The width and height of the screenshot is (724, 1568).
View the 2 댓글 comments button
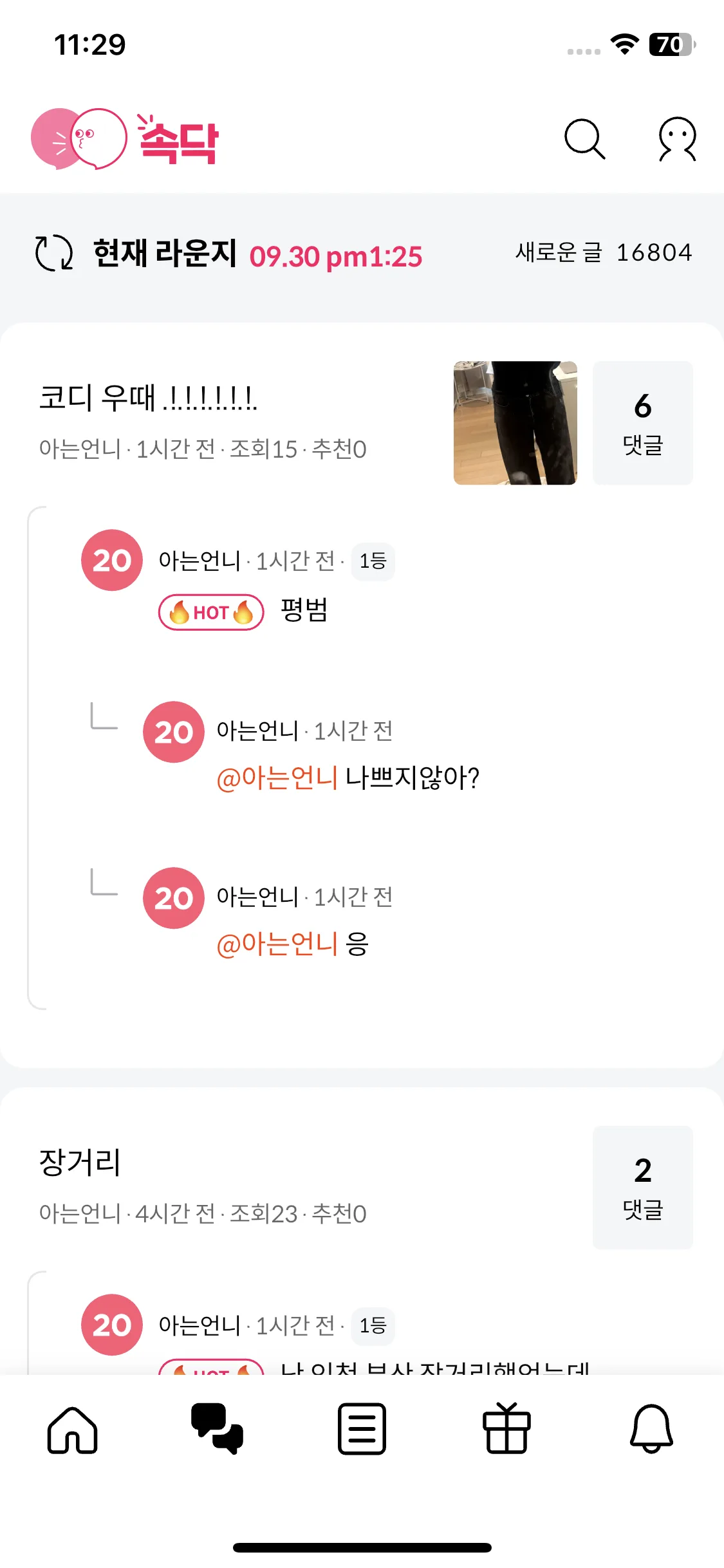pos(642,1188)
